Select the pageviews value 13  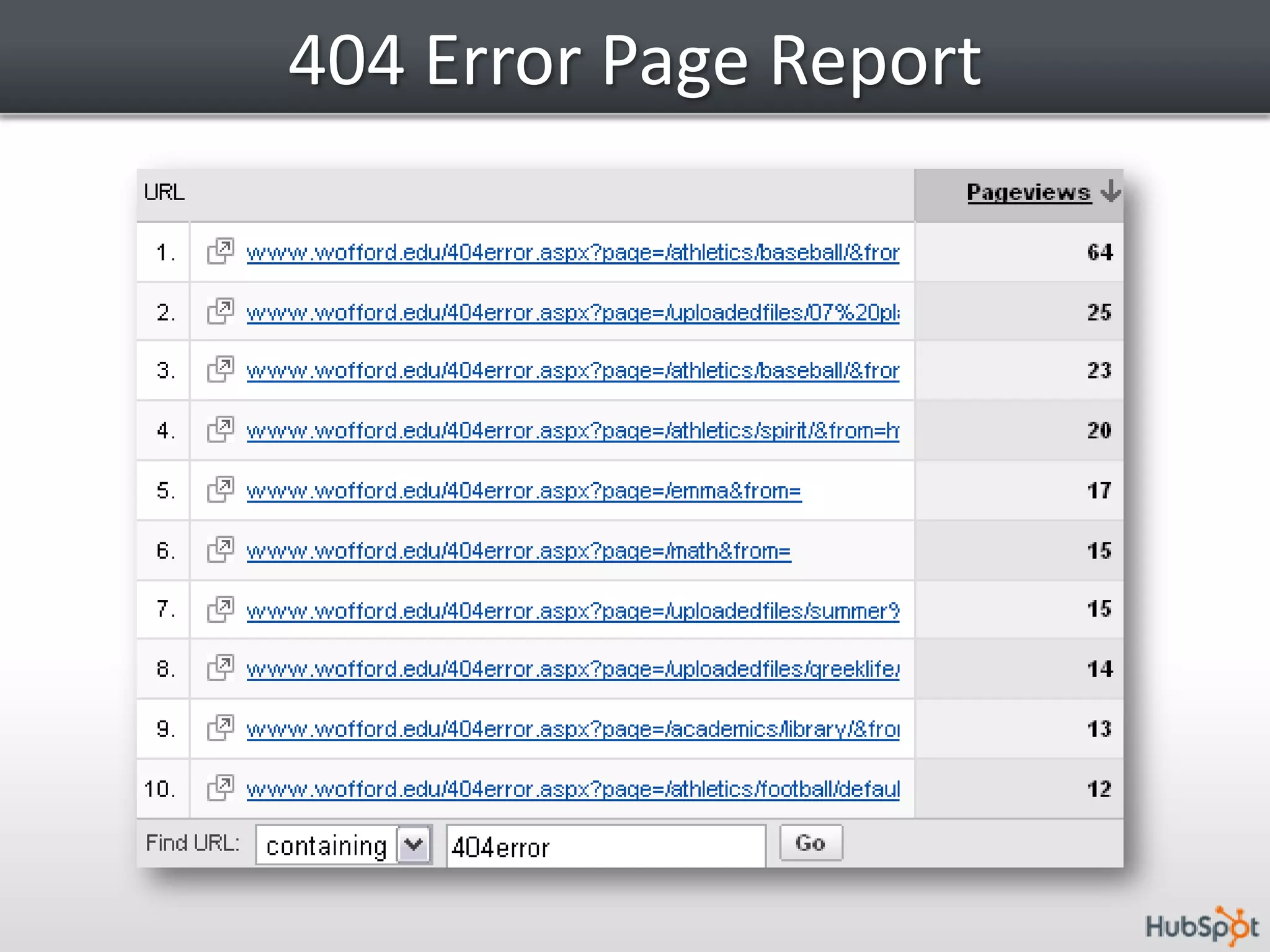pos(1099,729)
